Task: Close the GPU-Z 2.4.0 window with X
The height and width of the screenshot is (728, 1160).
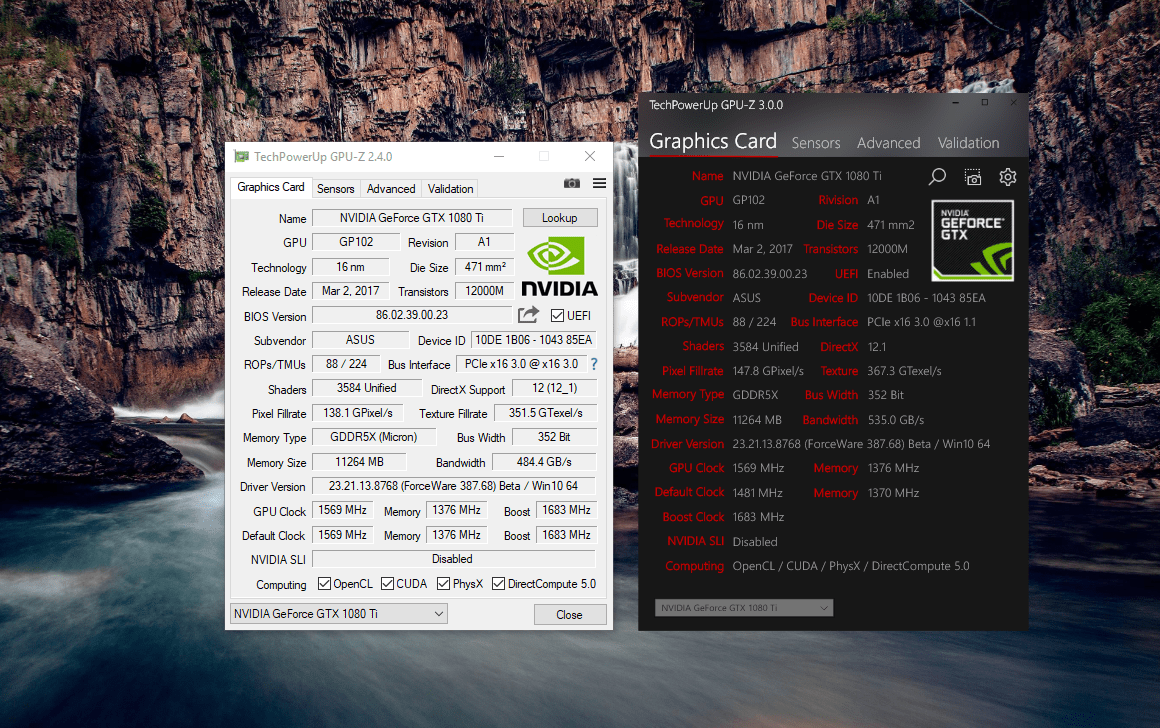Action: click(590, 156)
